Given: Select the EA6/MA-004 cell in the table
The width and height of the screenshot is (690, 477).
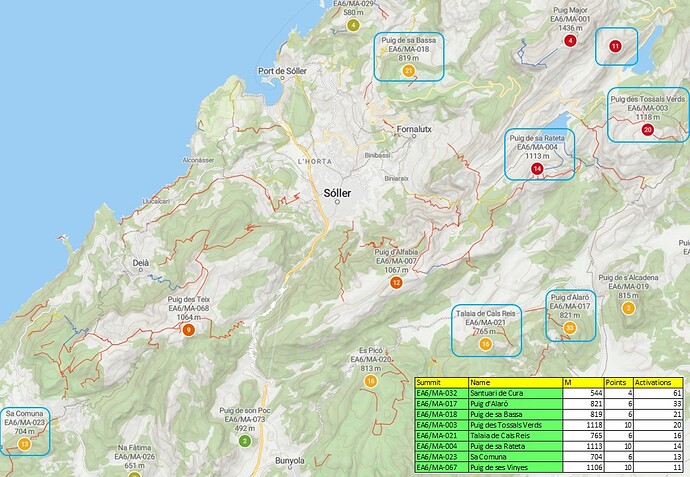Looking at the screenshot, I should (442, 446).
